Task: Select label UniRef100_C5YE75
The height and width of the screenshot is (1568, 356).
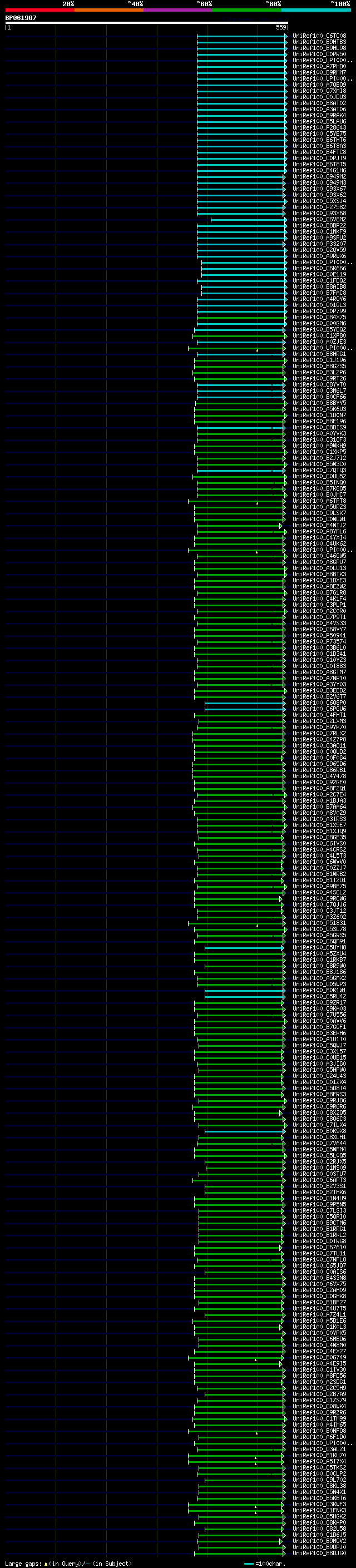Action: coord(319,134)
